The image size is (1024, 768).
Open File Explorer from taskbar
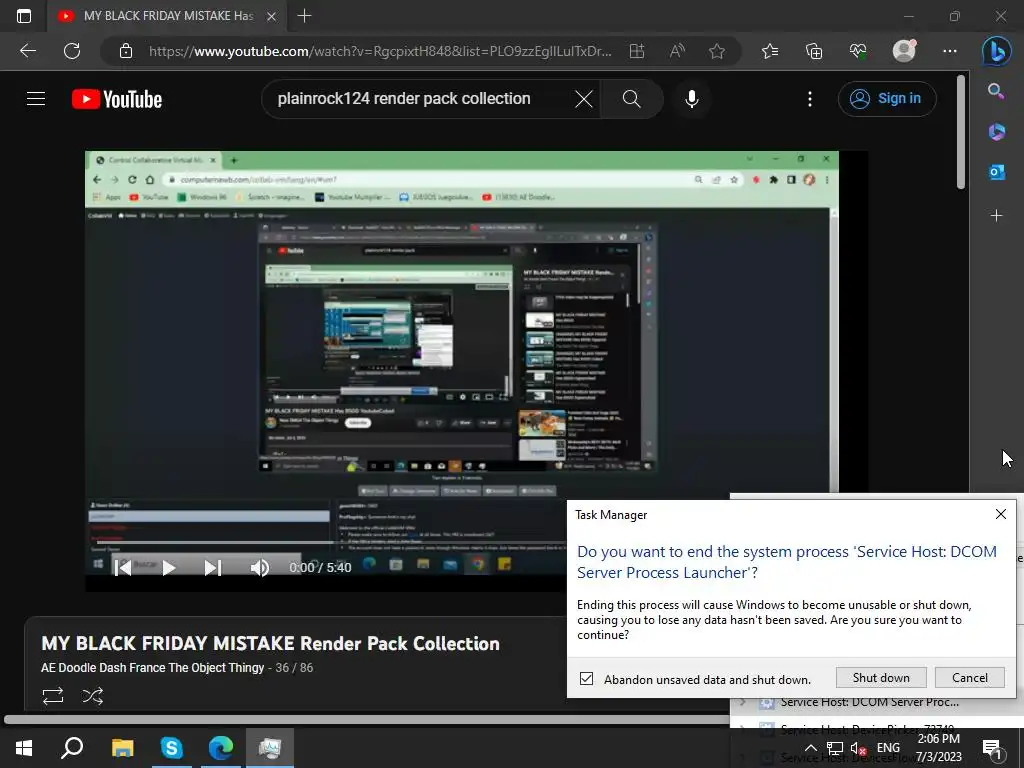122,748
